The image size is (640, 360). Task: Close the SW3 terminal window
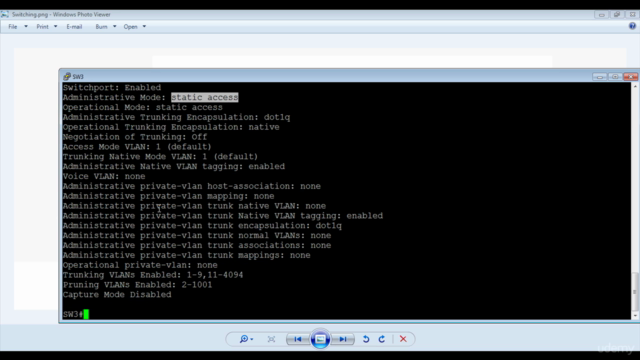click(631, 76)
